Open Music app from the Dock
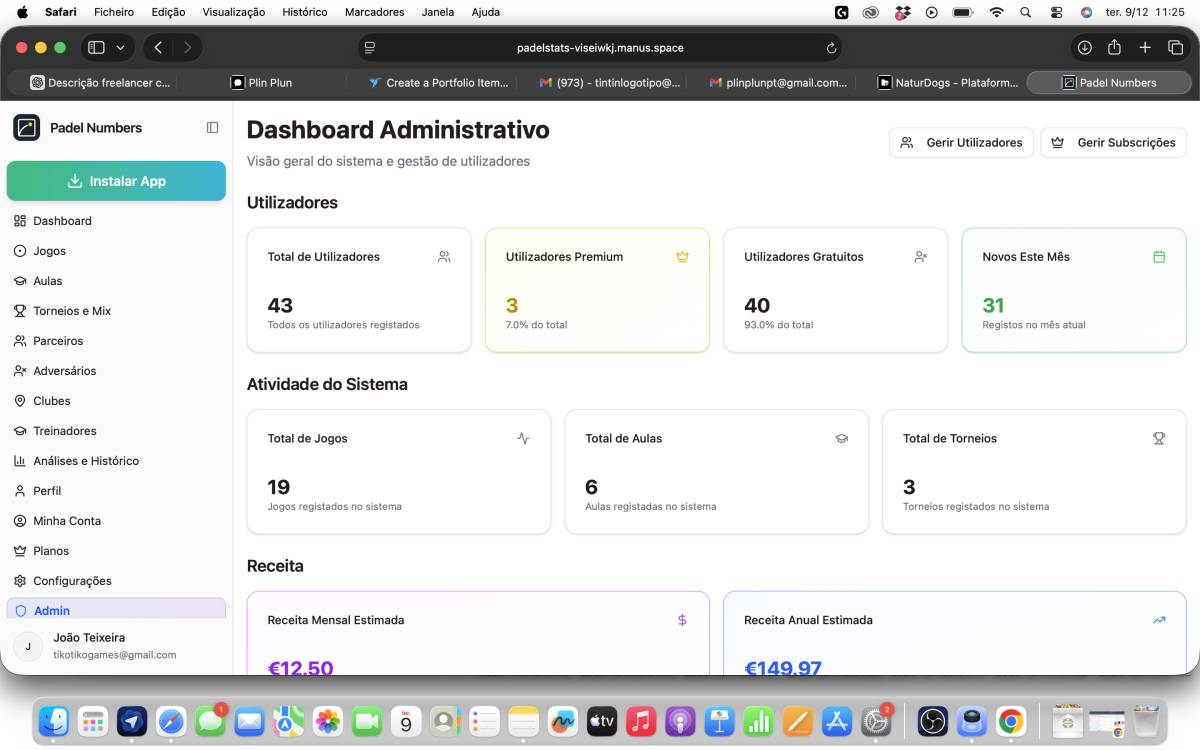The image size is (1200, 750). coord(640,720)
